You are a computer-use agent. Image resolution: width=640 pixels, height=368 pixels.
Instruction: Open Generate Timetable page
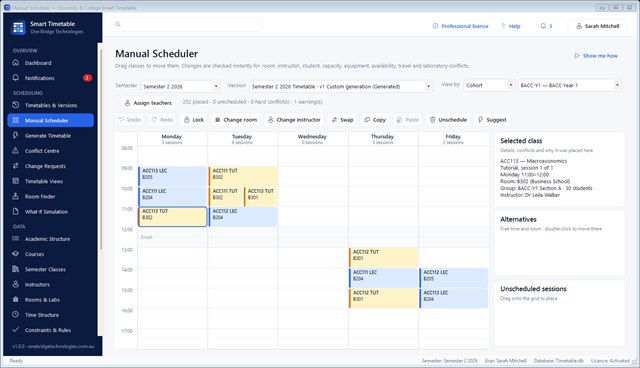point(50,135)
